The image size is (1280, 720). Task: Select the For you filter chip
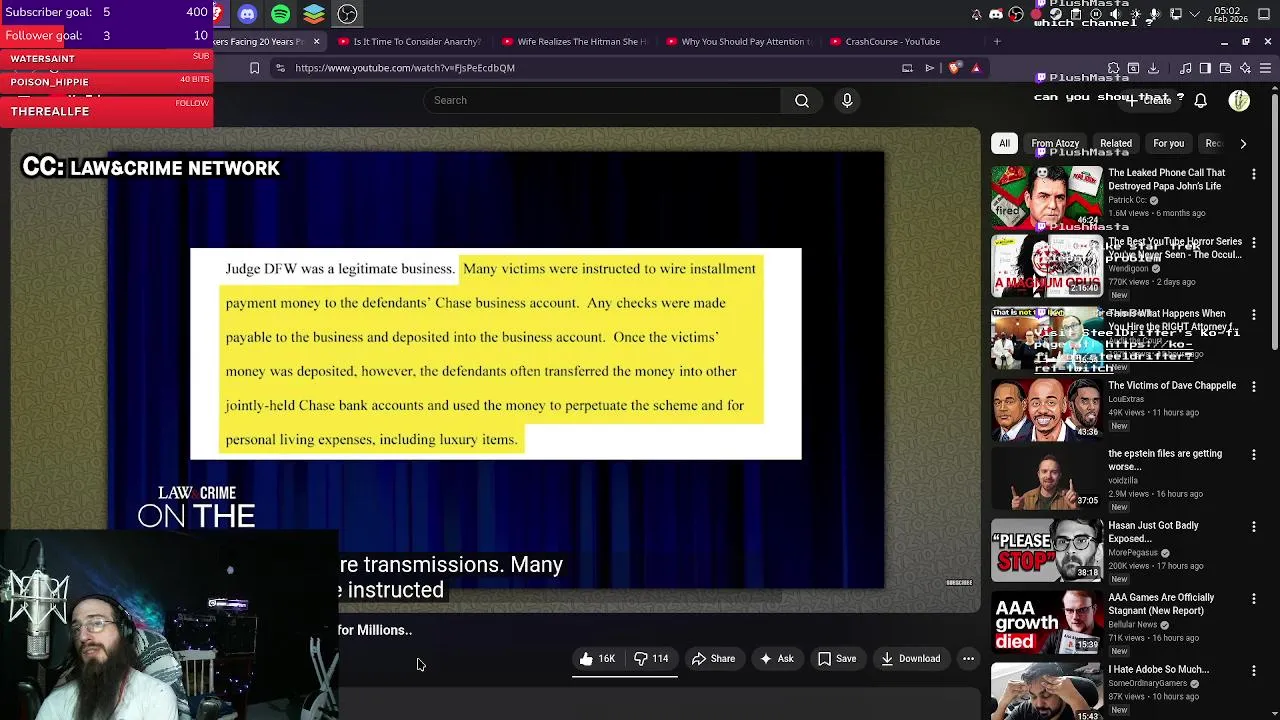[1168, 143]
